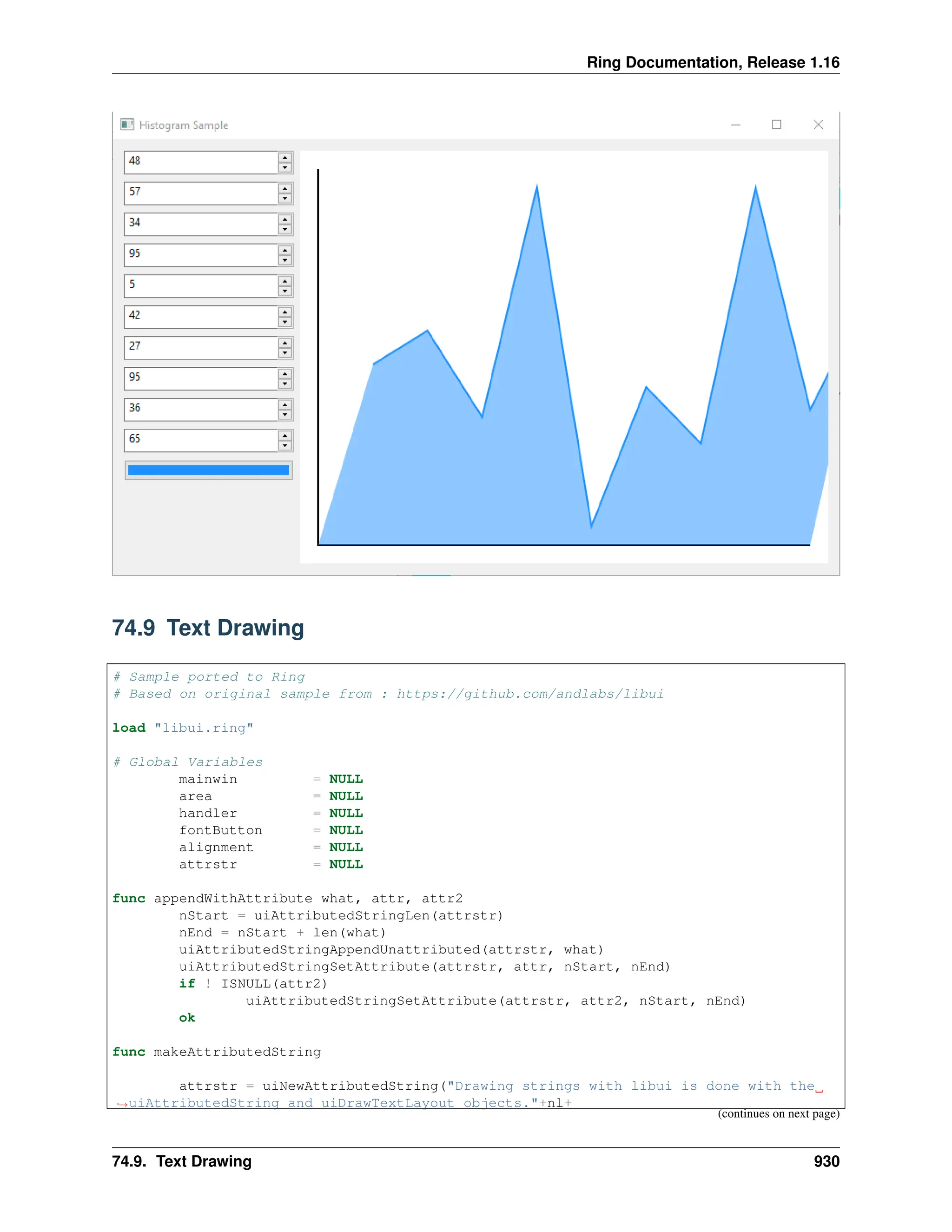Focus the input field showing 65
952x1232 pixels.
point(200,441)
